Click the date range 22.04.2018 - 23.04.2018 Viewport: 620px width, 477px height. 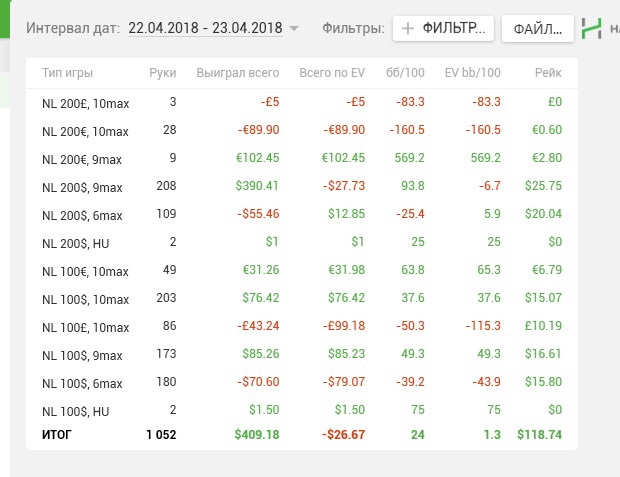pos(205,28)
